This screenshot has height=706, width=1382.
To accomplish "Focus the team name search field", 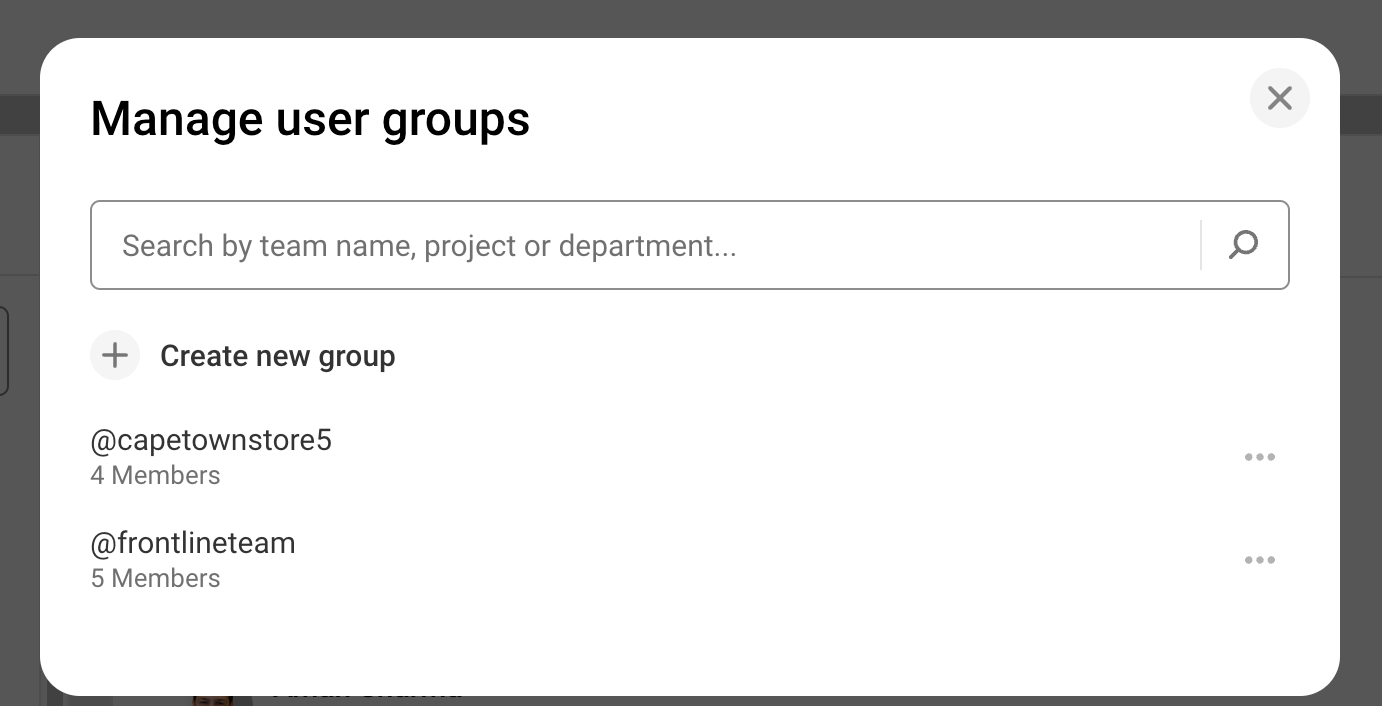I will tap(640, 246).
